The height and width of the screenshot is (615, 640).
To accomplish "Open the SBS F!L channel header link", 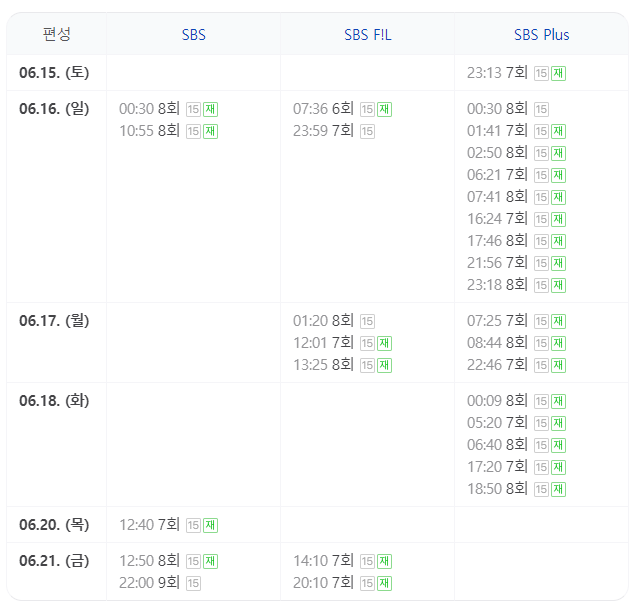I will (367, 35).
